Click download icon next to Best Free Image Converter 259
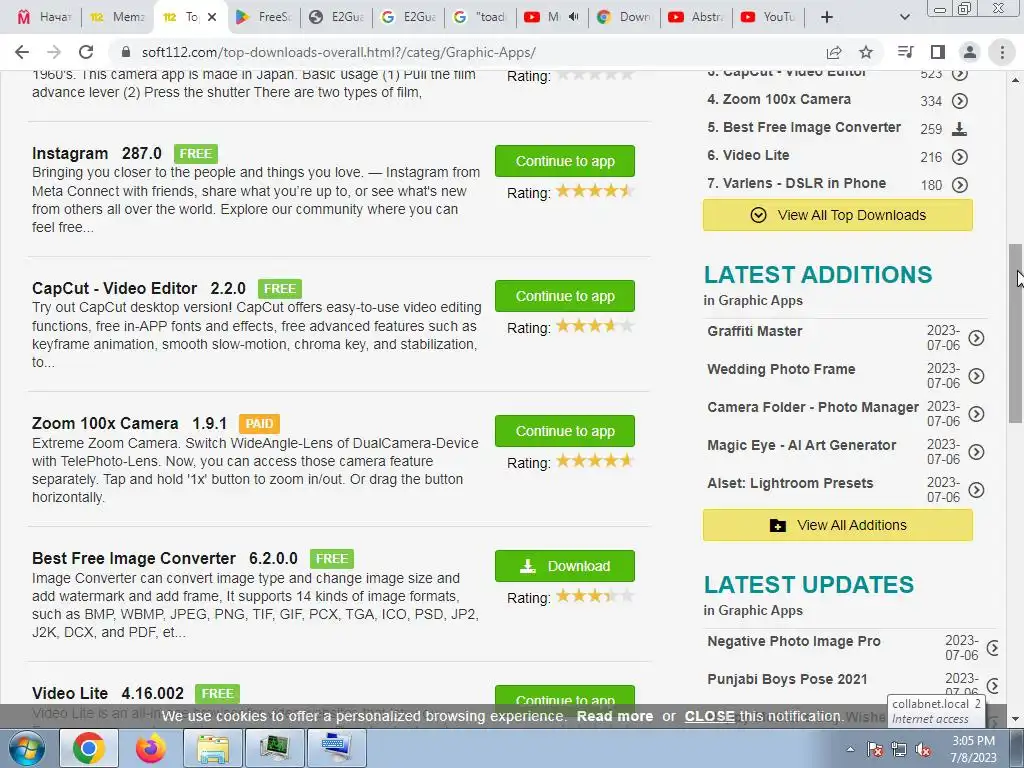This screenshot has height=768, width=1024. coord(959,129)
